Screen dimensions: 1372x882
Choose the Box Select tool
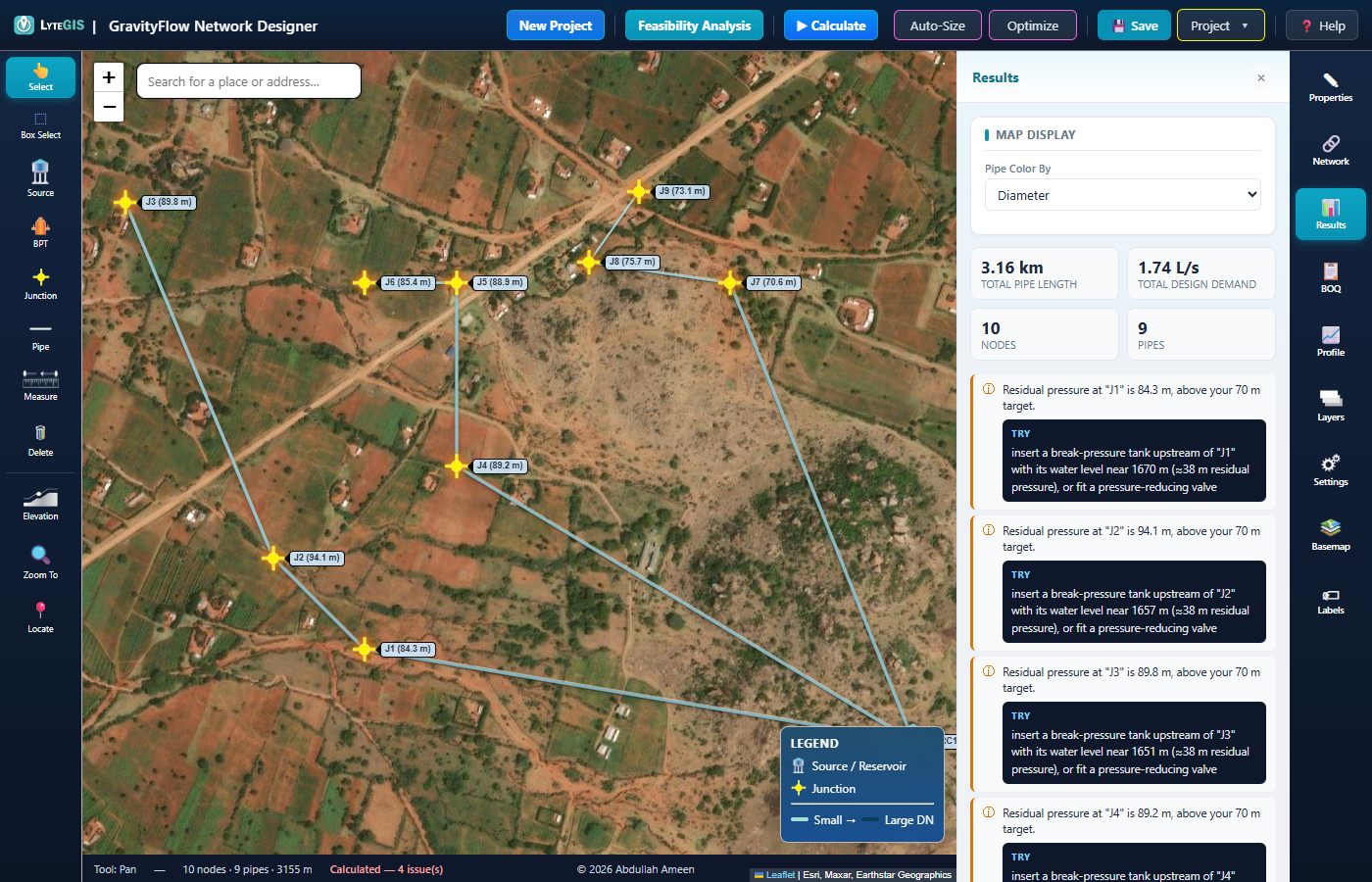coord(40,125)
